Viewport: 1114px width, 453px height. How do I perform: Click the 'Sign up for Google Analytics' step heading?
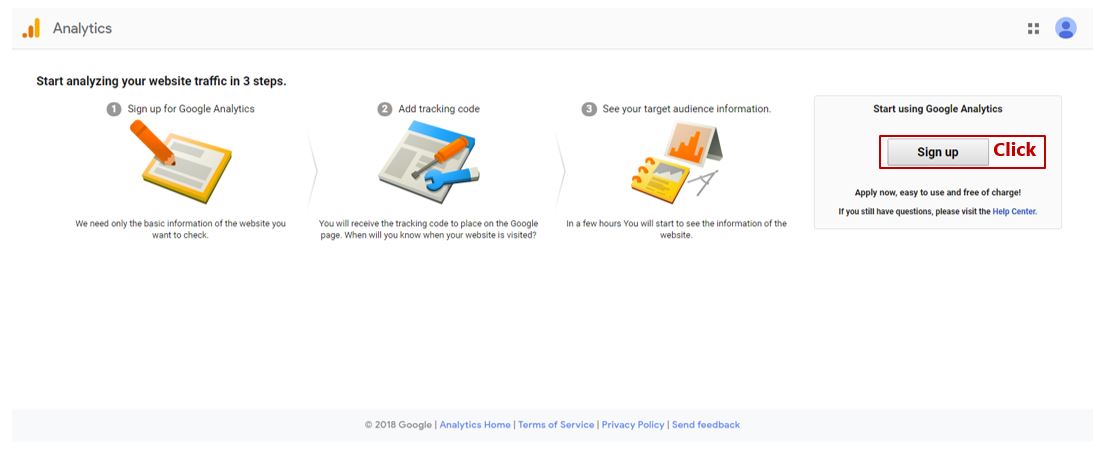[x=191, y=109]
